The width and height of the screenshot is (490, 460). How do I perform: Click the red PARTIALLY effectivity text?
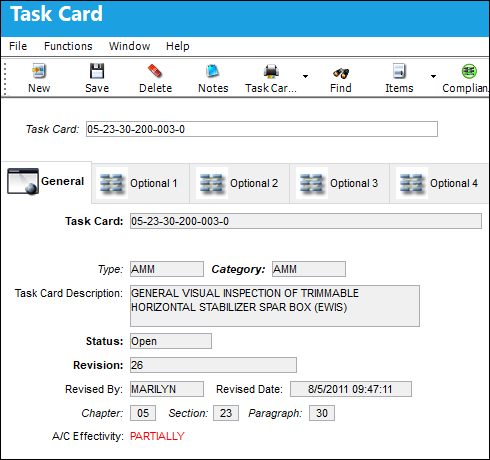click(157, 436)
